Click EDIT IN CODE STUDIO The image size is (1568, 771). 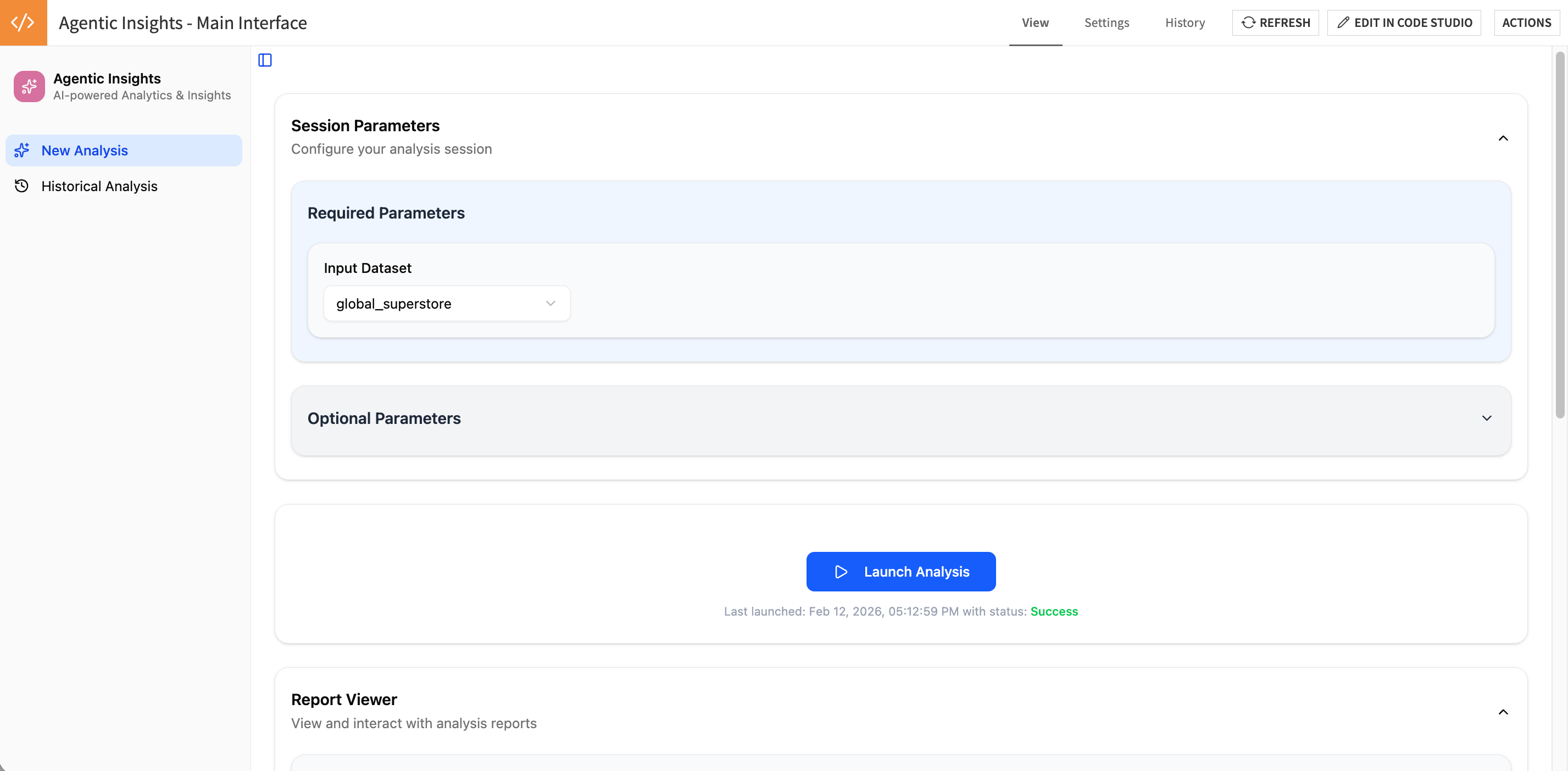point(1404,23)
